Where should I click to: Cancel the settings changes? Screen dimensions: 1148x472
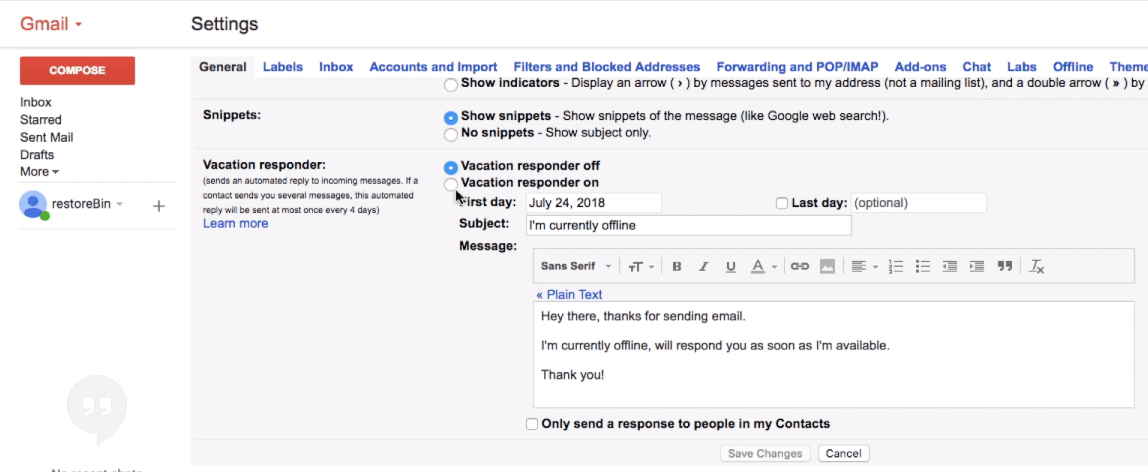coord(843,454)
